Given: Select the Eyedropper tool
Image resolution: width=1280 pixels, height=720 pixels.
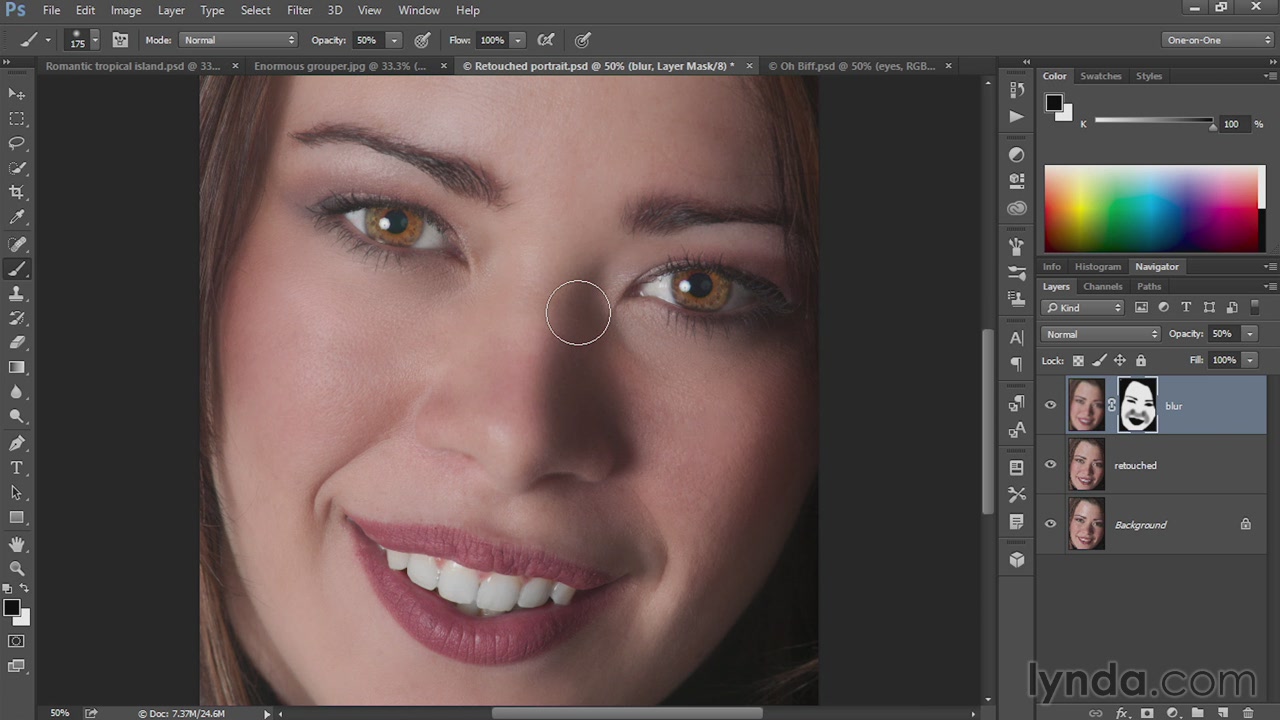Looking at the screenshot, I should [17, 217].
